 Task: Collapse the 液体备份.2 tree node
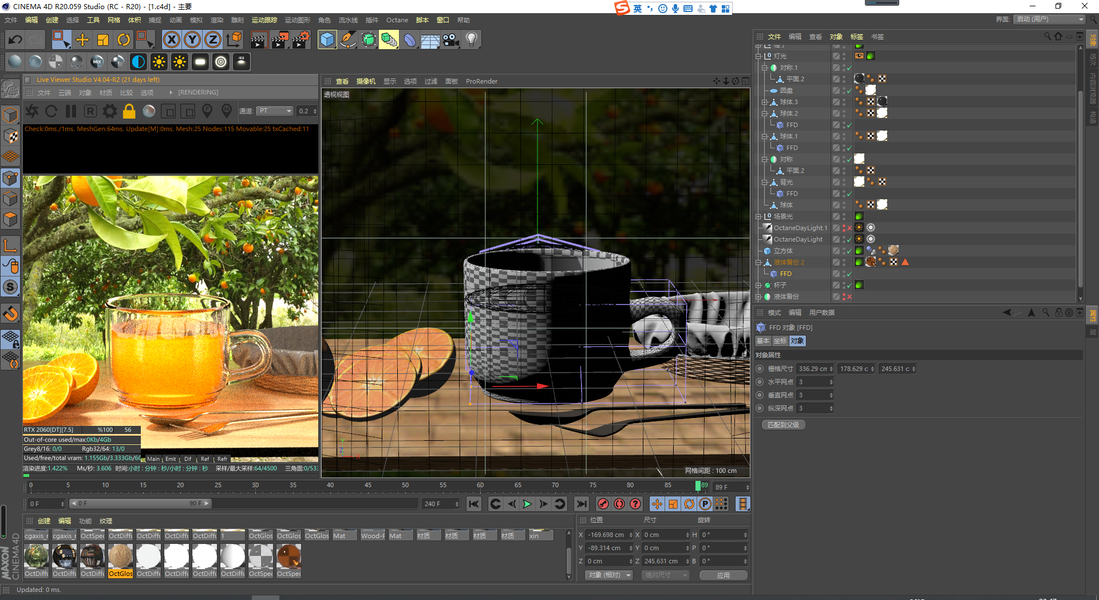point(758,262)
